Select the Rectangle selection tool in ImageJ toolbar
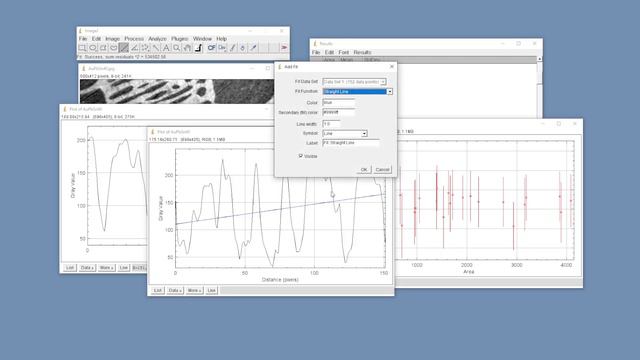Viewport: 640px width, 360px height. tap(82, 48)
